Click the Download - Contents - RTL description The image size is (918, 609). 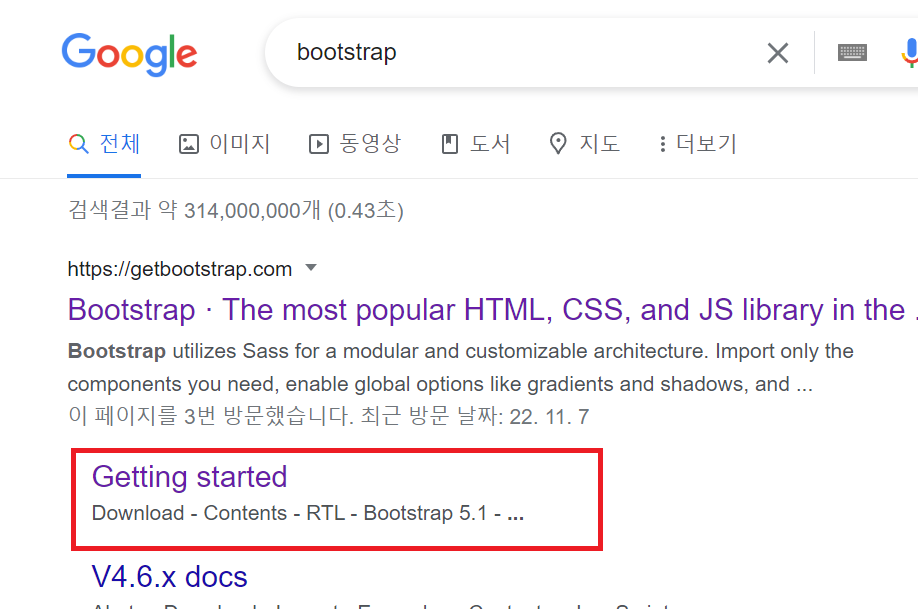click(308, 514)
